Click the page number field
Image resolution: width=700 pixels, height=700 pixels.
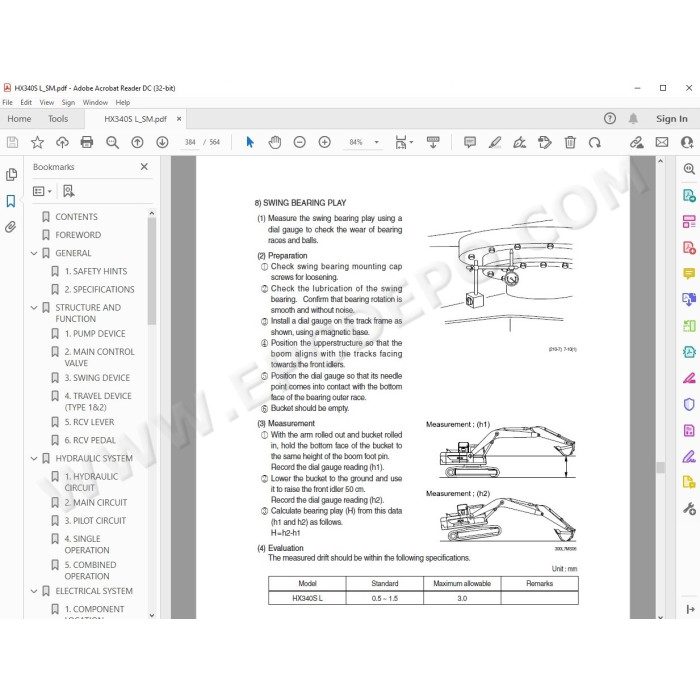pos(190,142)
